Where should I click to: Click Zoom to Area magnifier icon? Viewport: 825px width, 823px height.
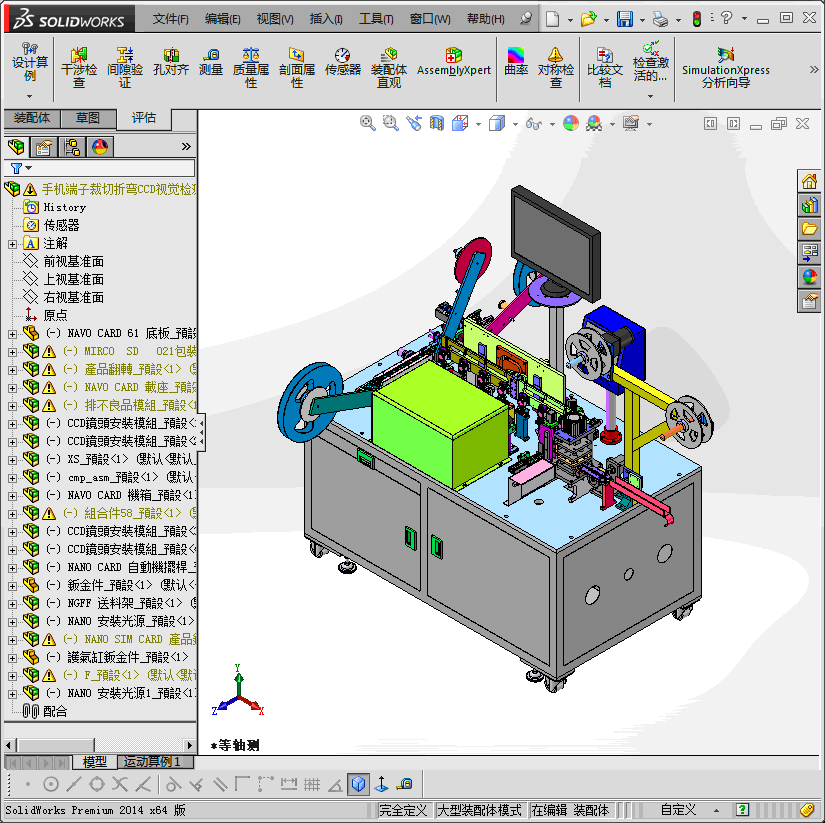(x=390, y=123)
